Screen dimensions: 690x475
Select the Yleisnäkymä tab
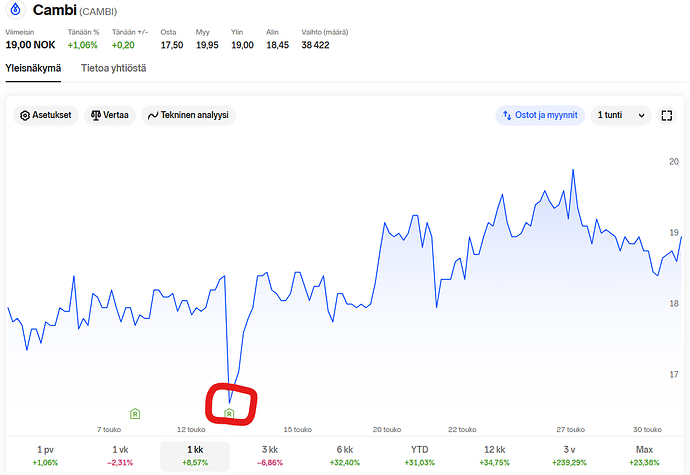click(33, 68)
